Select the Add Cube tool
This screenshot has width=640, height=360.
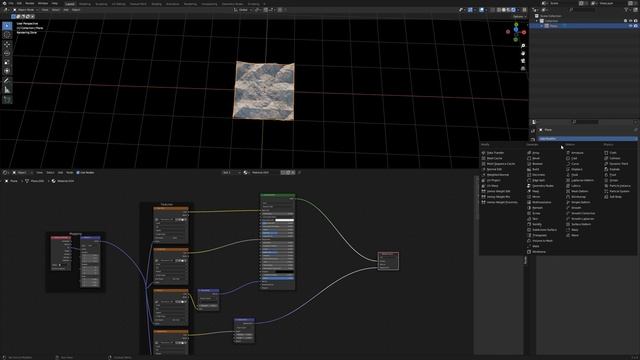(x=7, y=100)
